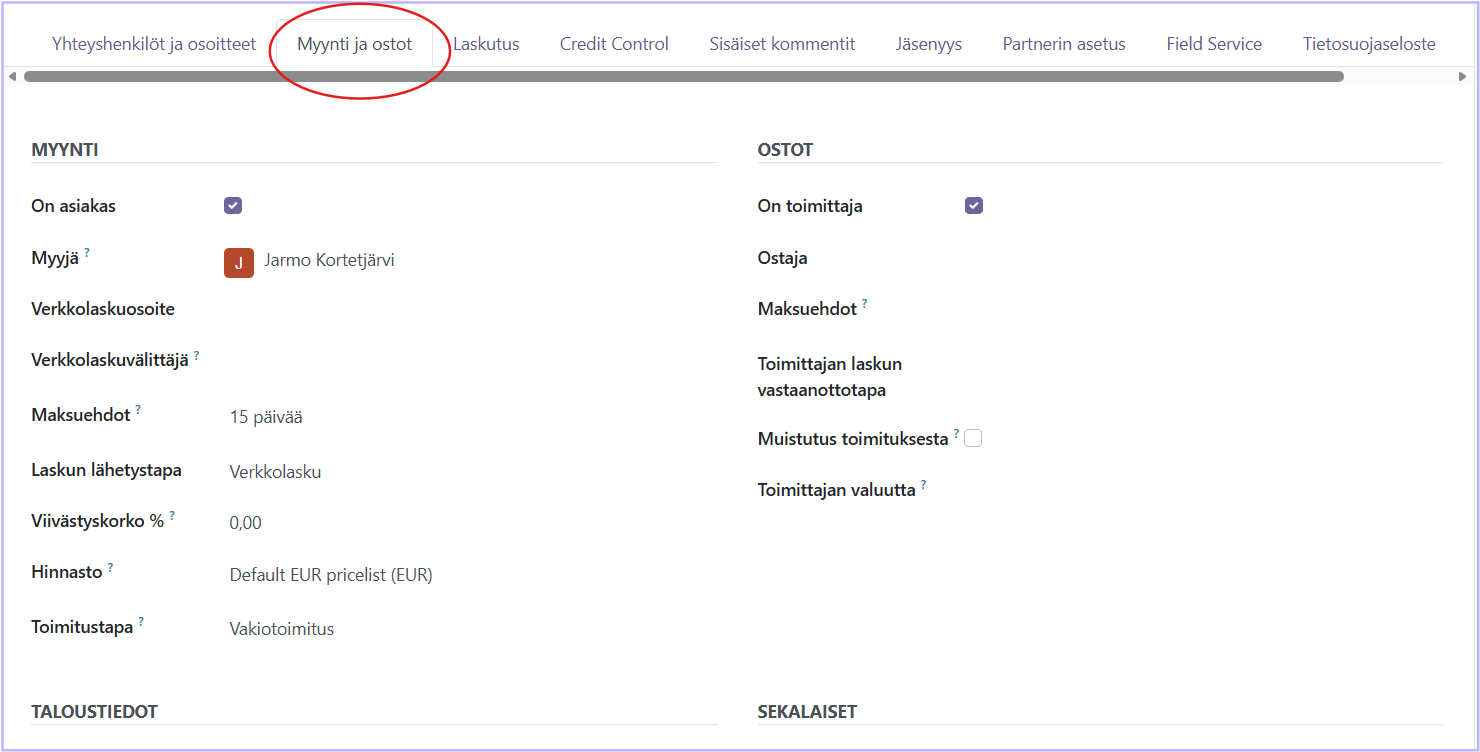Image resolution: width=1480 pixels, height=752 pixels.
Task: Uncheck the On asiakas checkbox
Action: [233, 206]
